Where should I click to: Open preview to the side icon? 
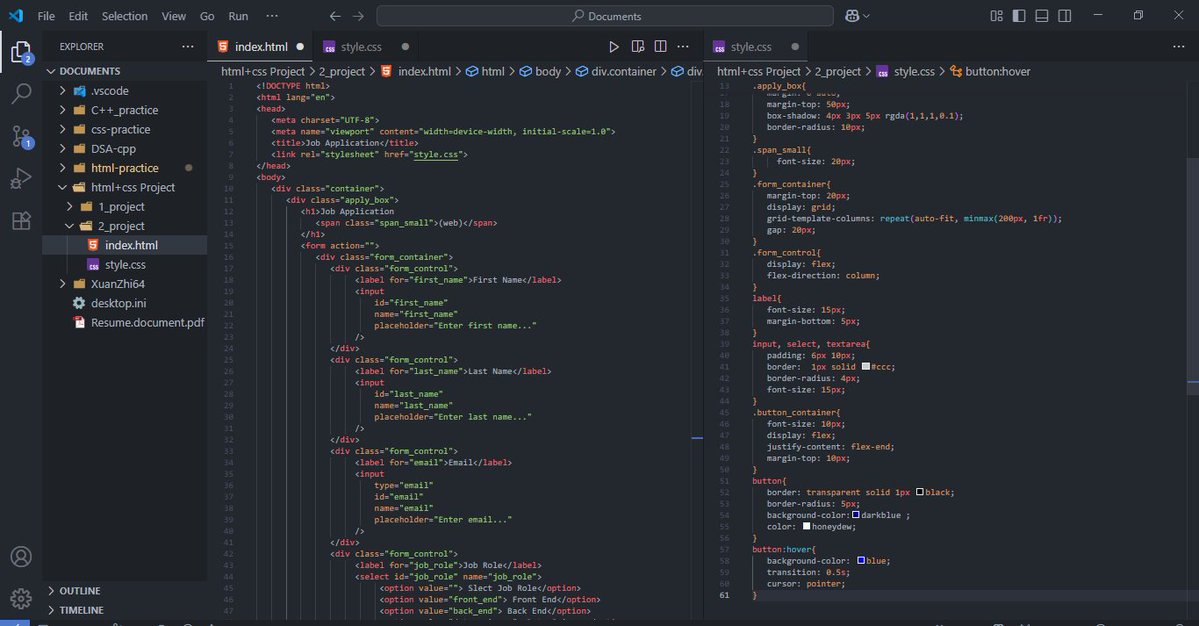pyautogui.click(x=638, y=47)
